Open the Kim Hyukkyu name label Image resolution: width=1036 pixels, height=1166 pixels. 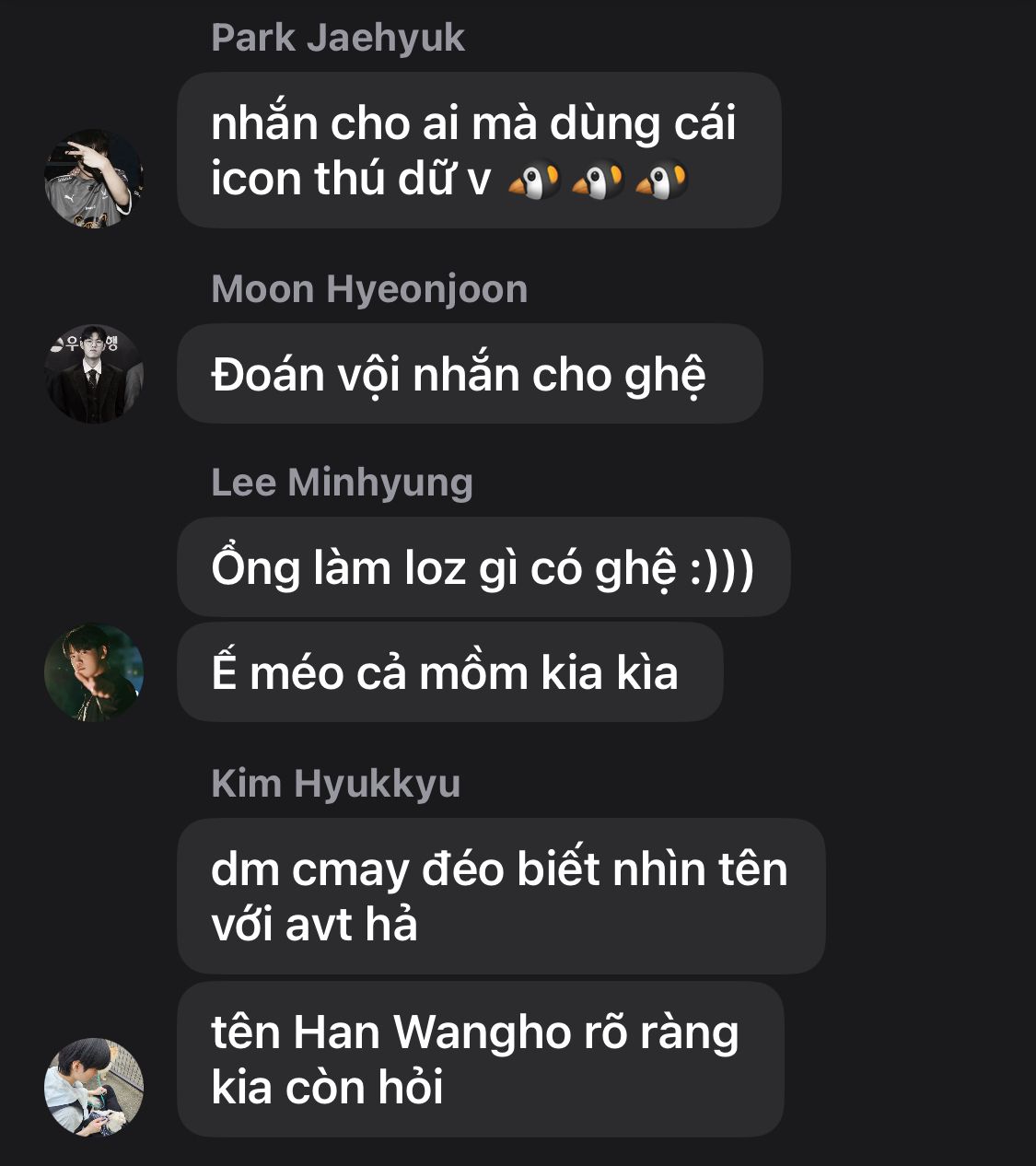pyautogui.click(x=335, y=784)
